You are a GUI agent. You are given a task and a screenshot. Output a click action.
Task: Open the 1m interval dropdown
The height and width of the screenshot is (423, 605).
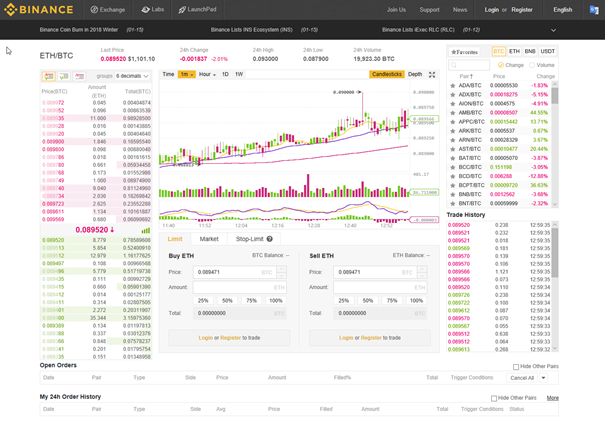pos(187,74)
